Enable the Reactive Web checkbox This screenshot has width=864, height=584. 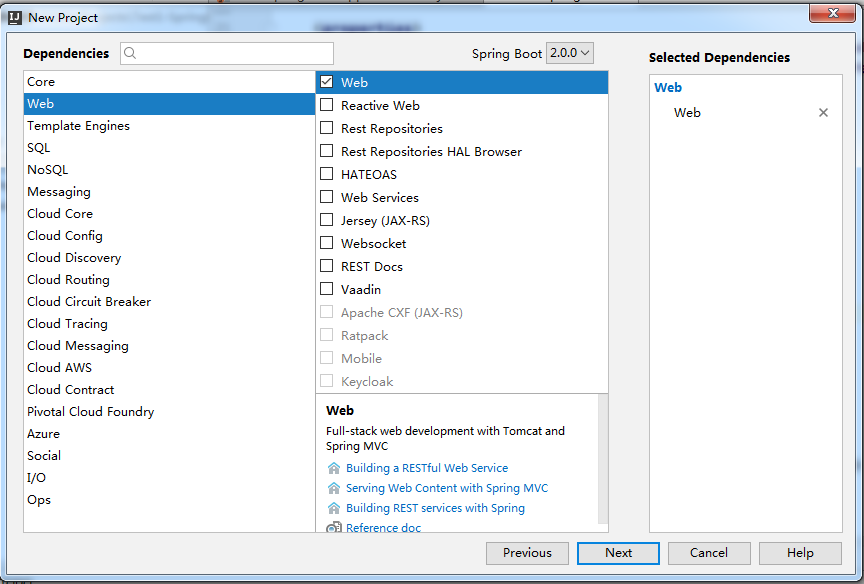pos(327,105)
